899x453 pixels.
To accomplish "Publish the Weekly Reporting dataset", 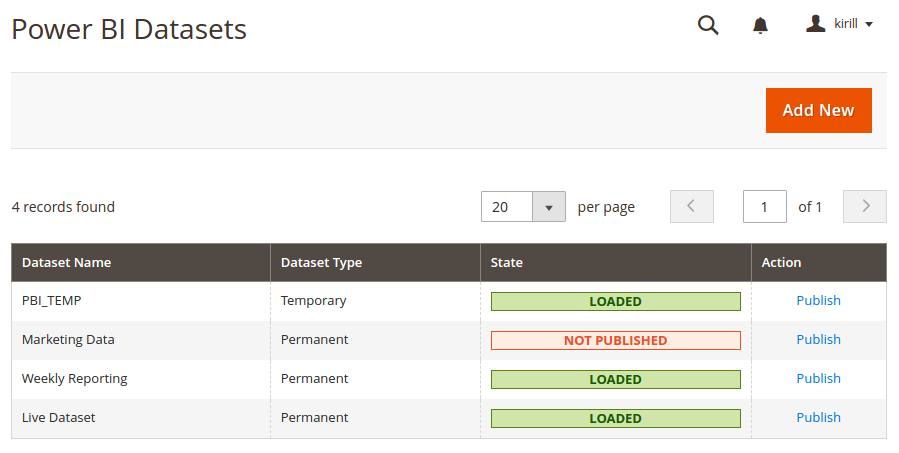I will pos(818,378).
